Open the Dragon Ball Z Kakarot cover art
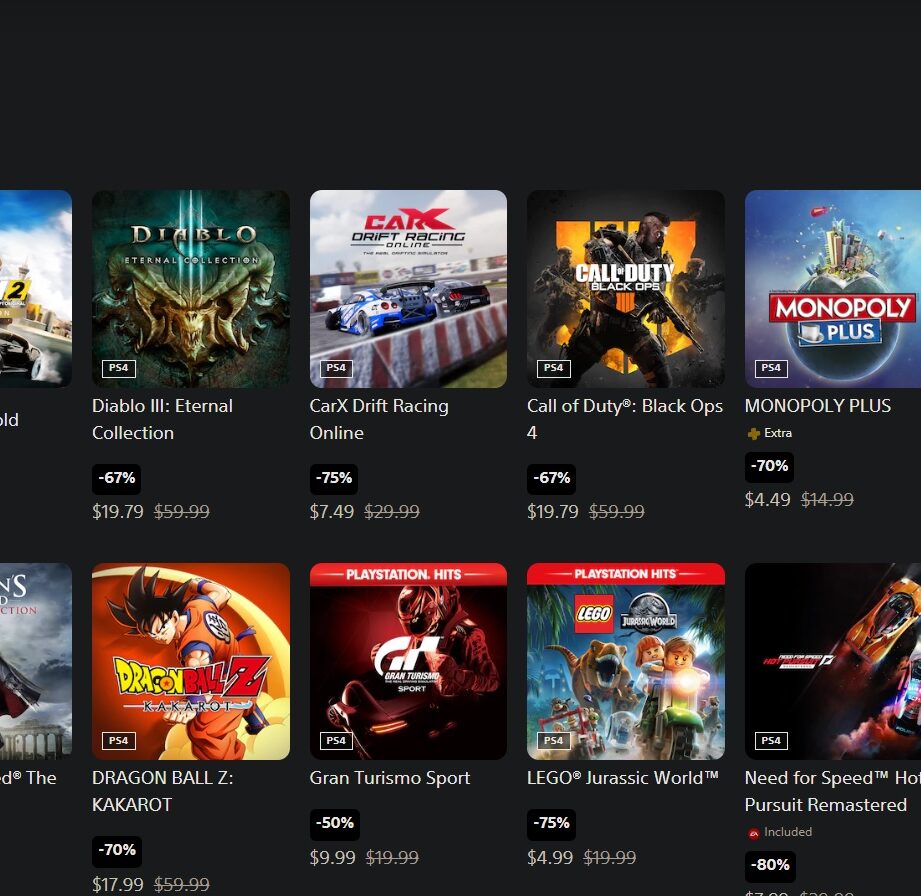921x896 pixels. click(191, 662)
